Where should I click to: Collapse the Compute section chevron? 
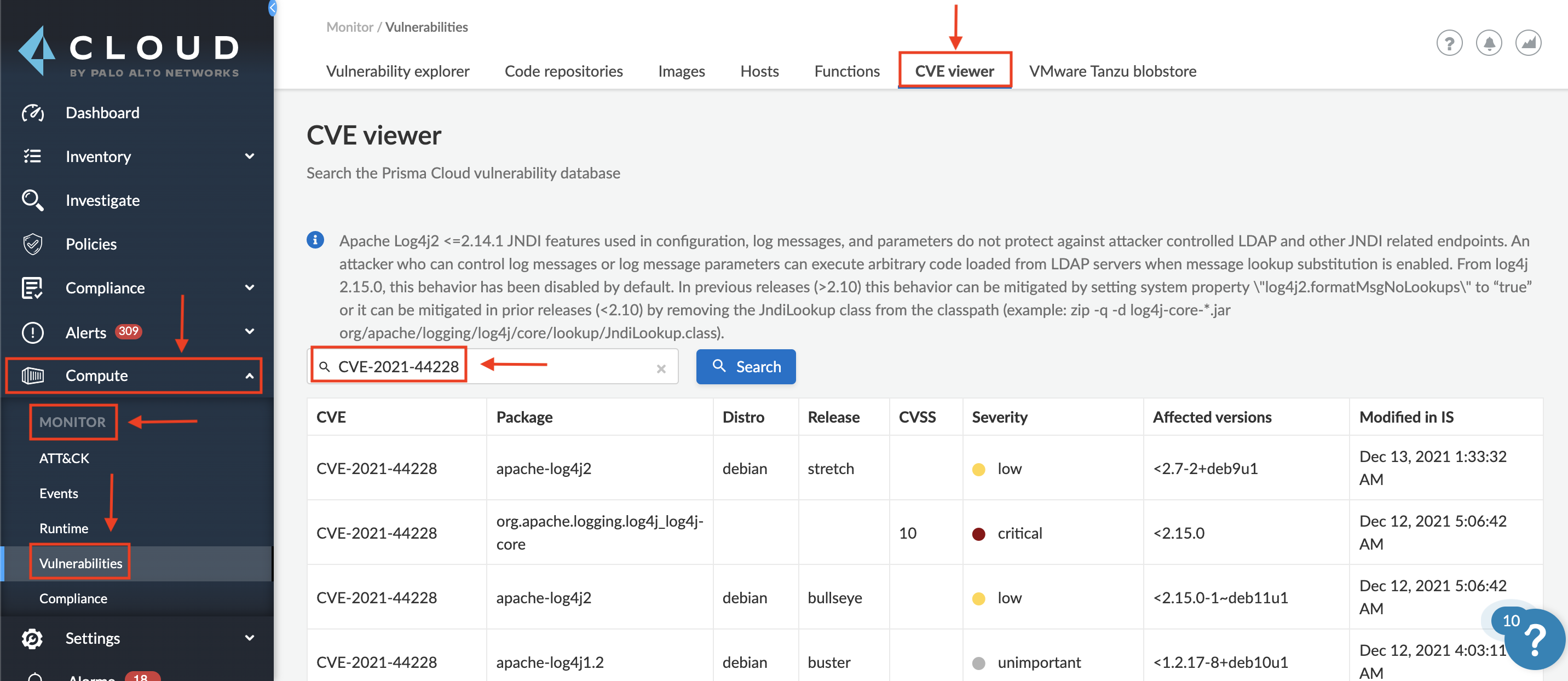coord(250,376)
